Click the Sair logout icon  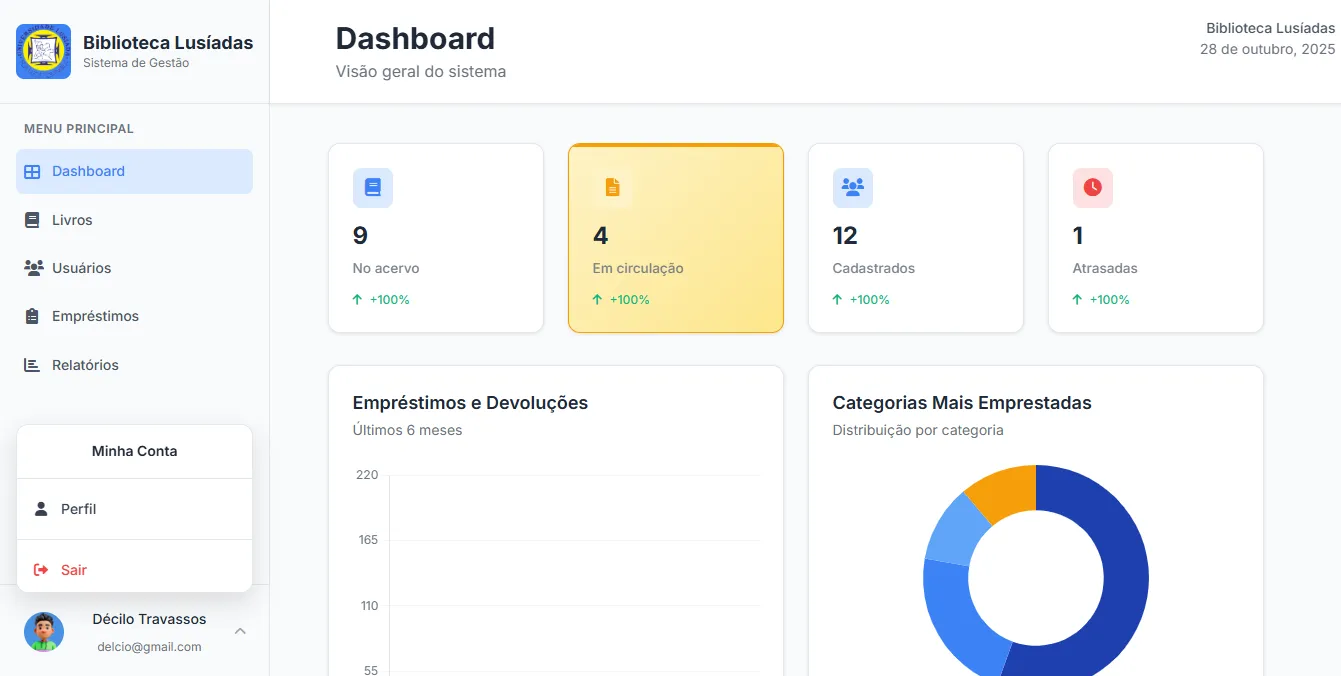(40, 569)
